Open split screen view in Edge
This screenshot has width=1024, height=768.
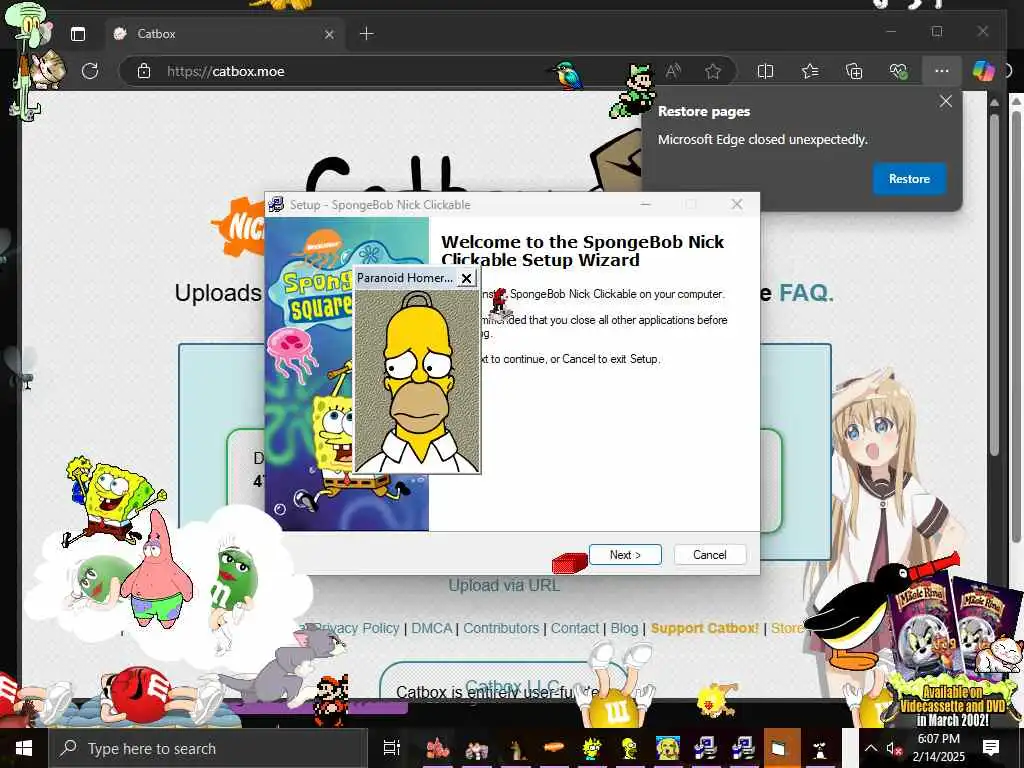click(765, 71)
